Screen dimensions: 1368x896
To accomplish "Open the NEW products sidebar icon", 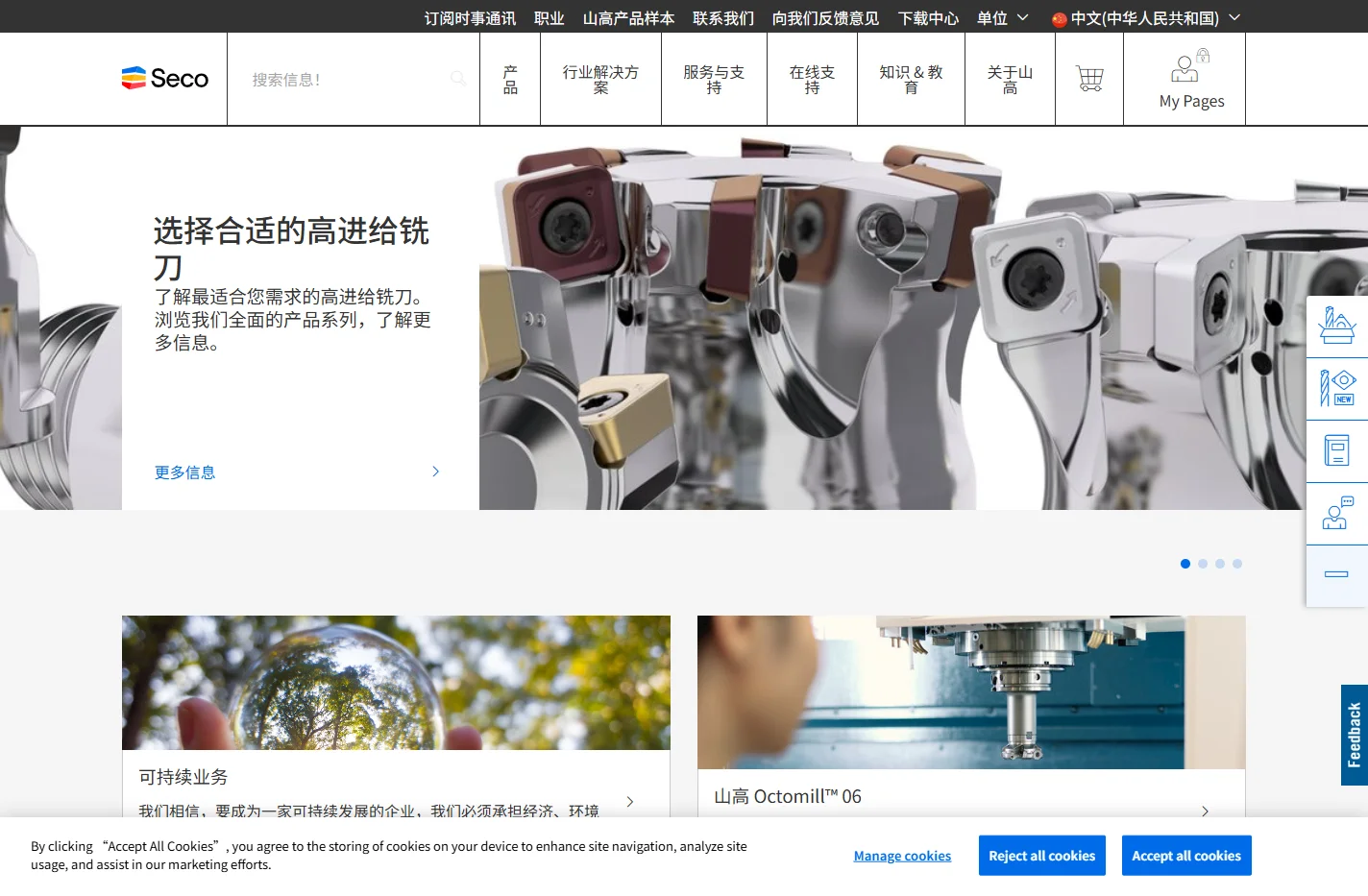I will point(1336,388).
